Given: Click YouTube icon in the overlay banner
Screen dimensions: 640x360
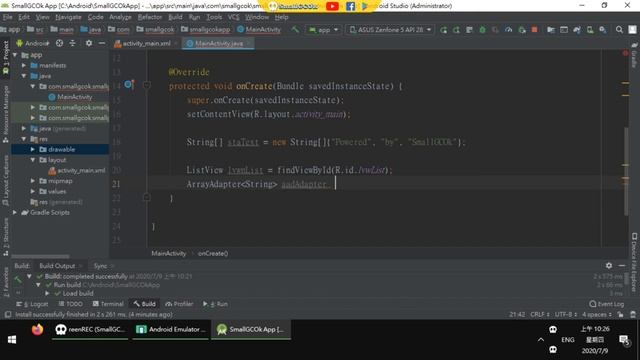Looking at the screenshot, I should pos(332,6).
